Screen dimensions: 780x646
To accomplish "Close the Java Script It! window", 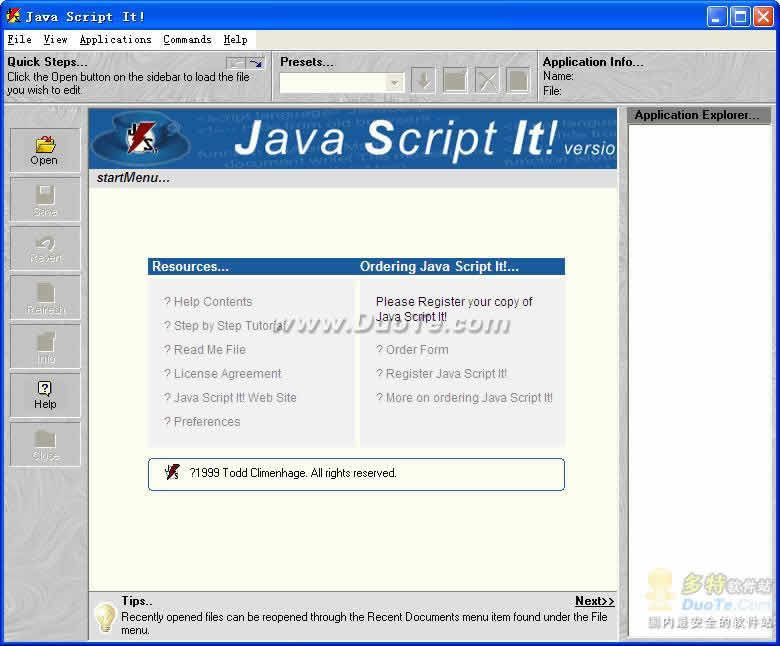I will pyautogui.click(x=763, y=17).
